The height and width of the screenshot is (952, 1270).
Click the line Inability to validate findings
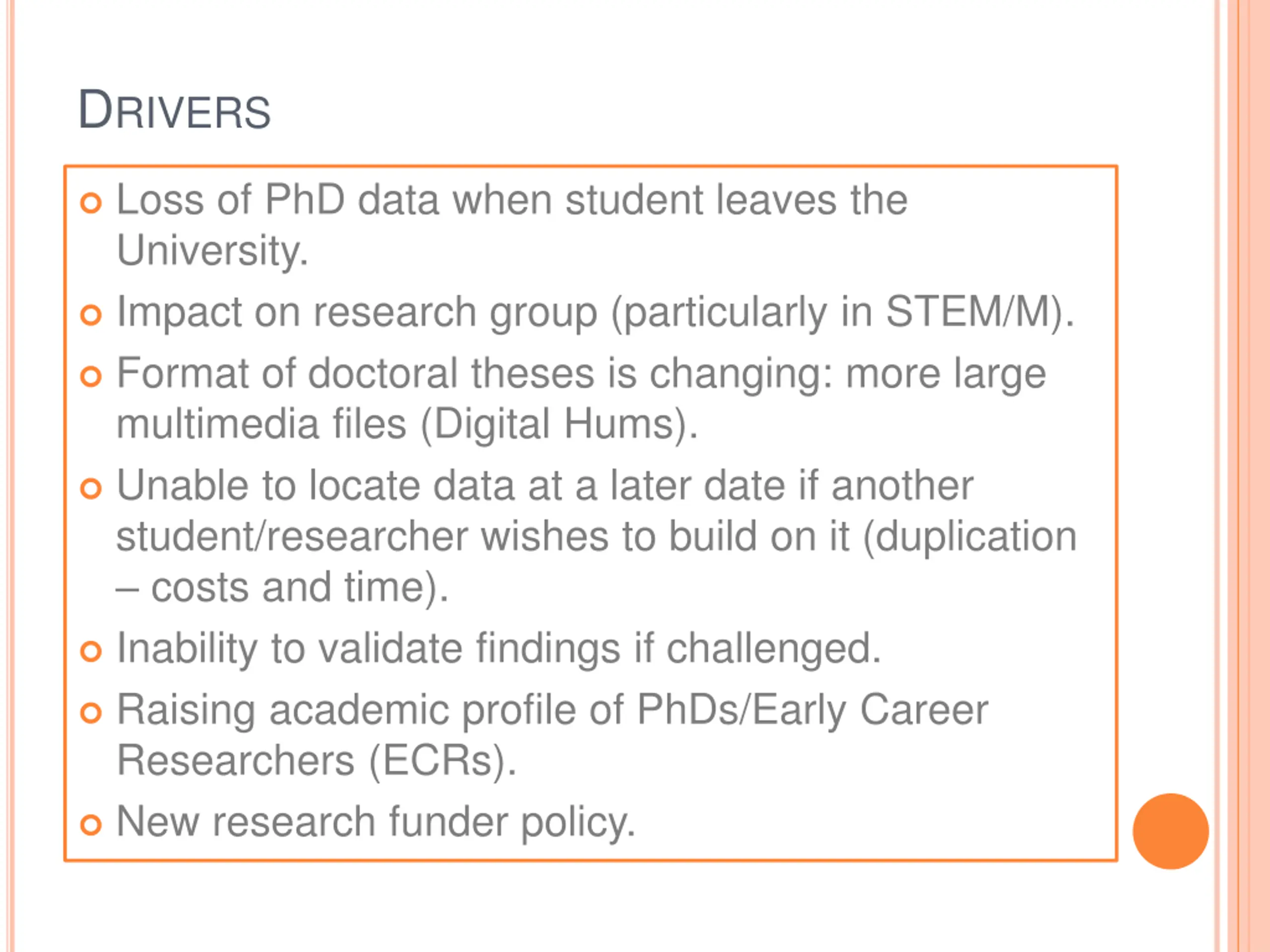click(499, 649)
